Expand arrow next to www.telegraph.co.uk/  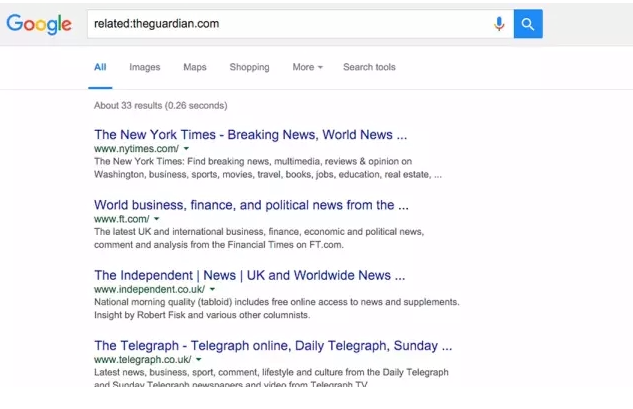(199, 359)
